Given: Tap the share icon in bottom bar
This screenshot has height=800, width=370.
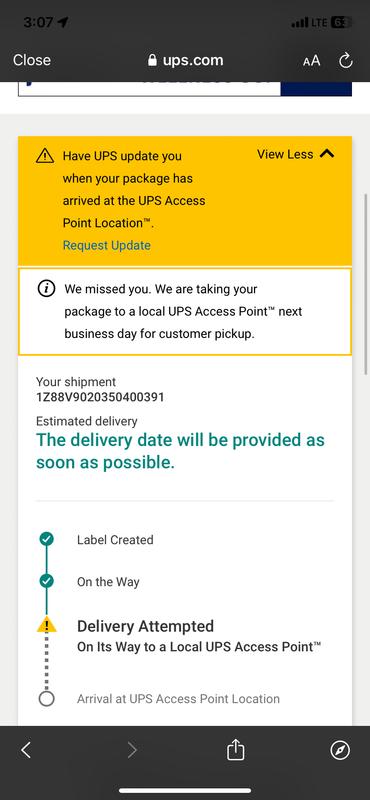Looking at the screenshot, I should 235,750.
